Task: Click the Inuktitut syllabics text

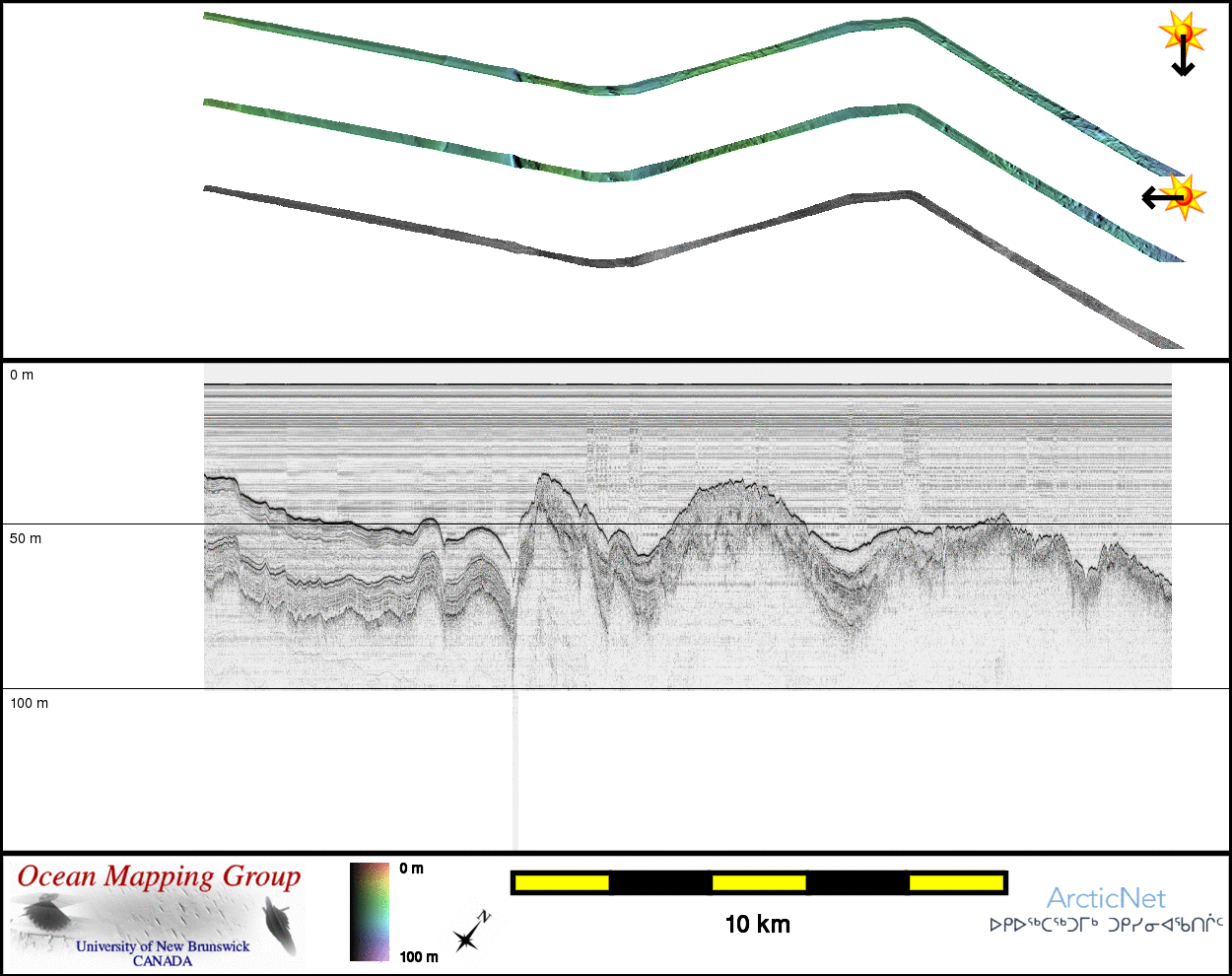Action: 1106,925
